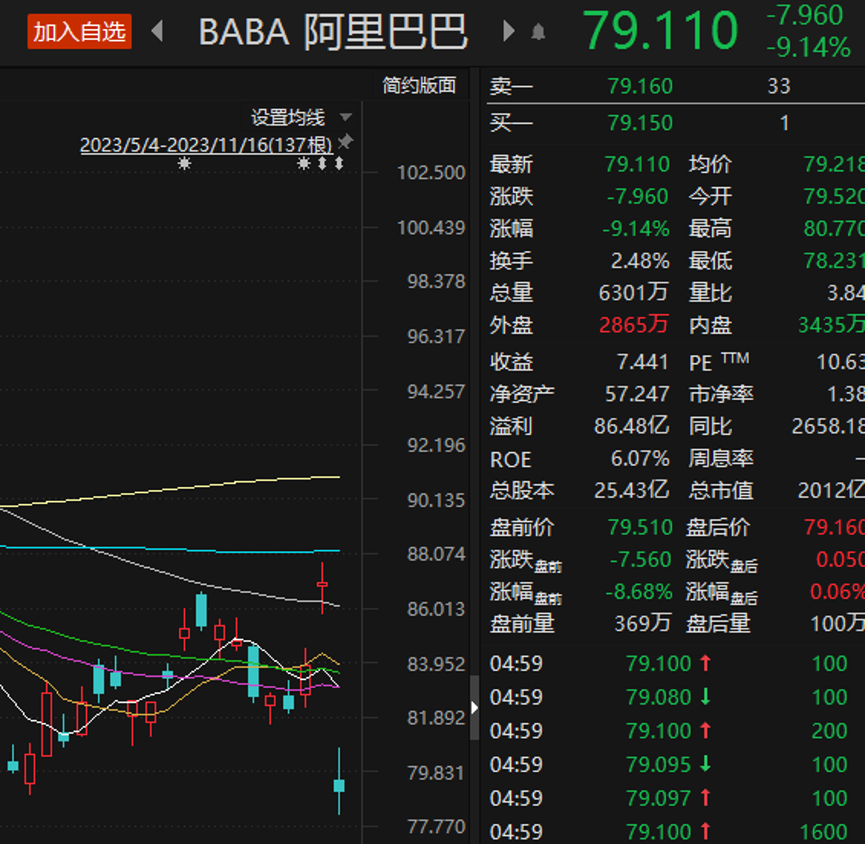The width and height of the screenshot is (866, 845).
Task: Click the 同比 label
Action: tap(710, 426)
